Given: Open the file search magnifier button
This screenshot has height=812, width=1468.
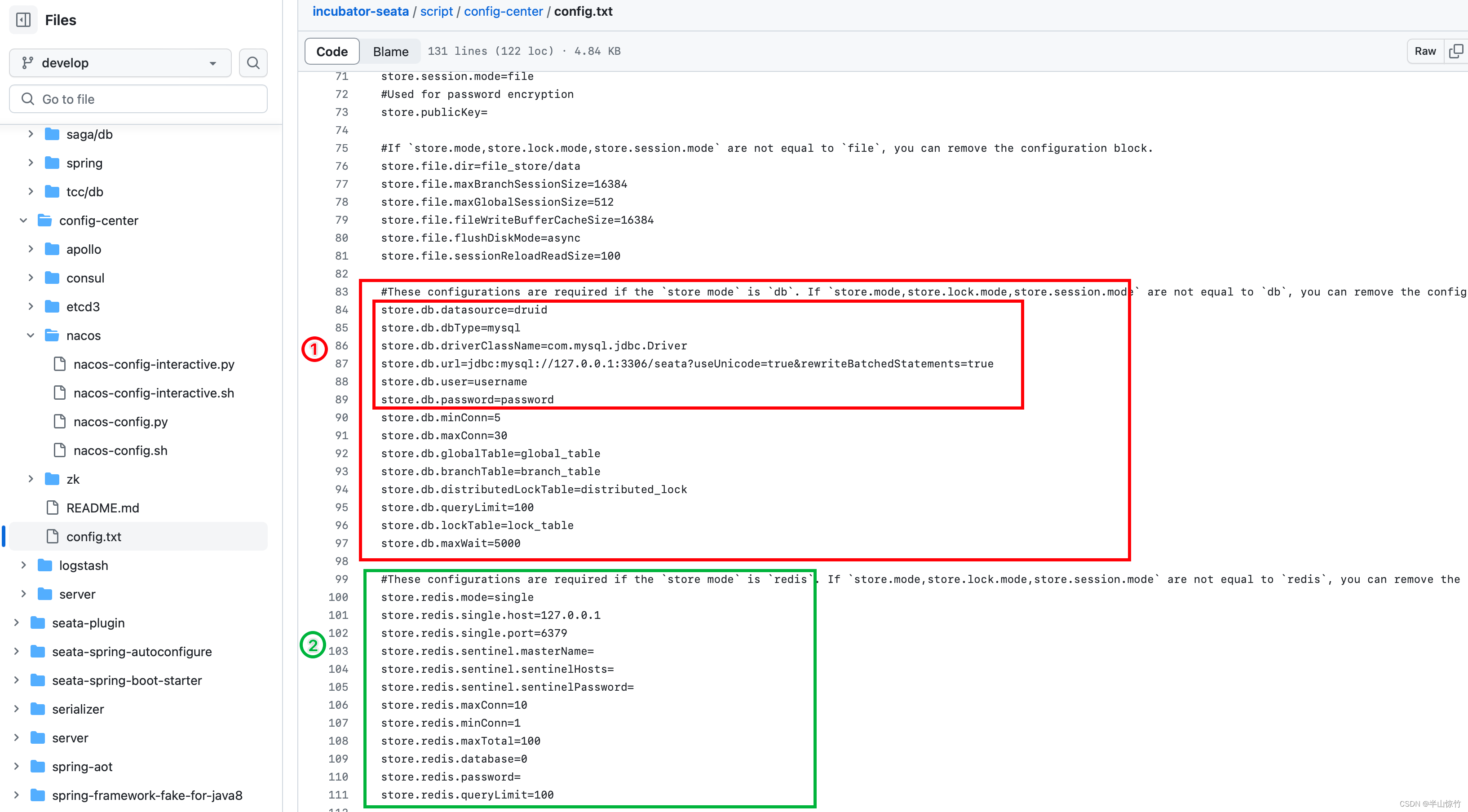Looking at the screenshot, I should [253, 63].
